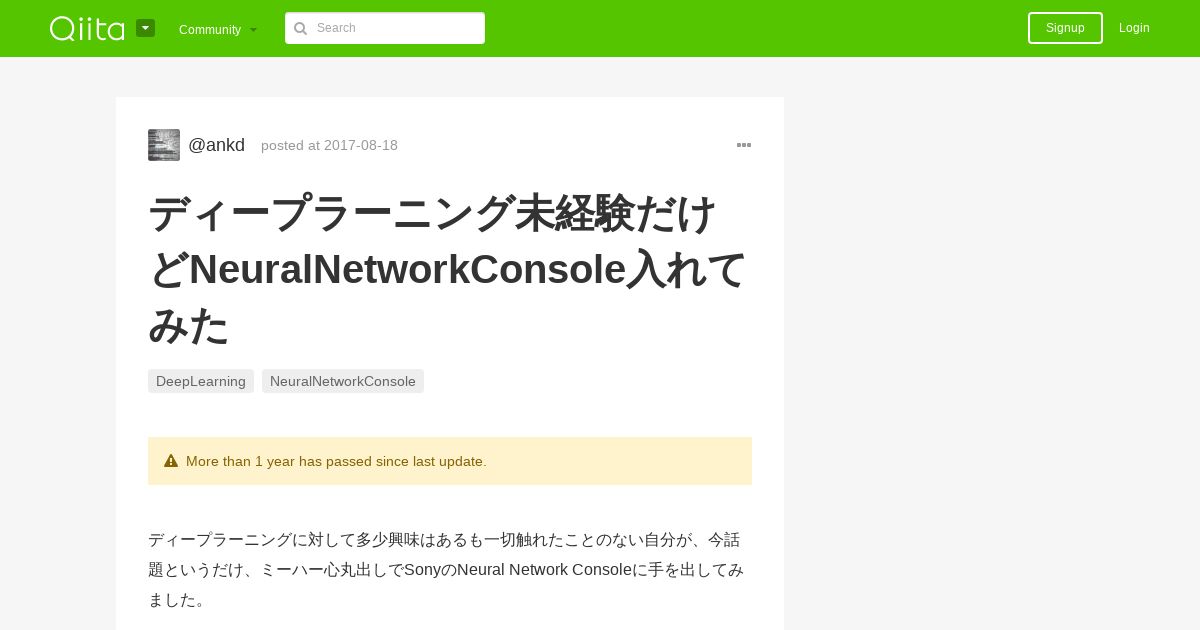Screen dimensions: 1200x630
Task: Open the Login link
Action: coord(1134,28)
